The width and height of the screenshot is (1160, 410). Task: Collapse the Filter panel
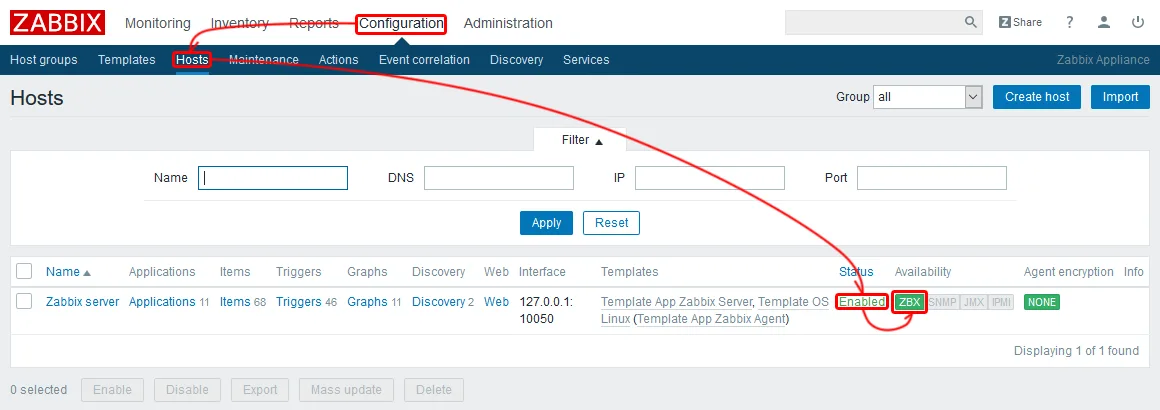(x=582, y=140)
